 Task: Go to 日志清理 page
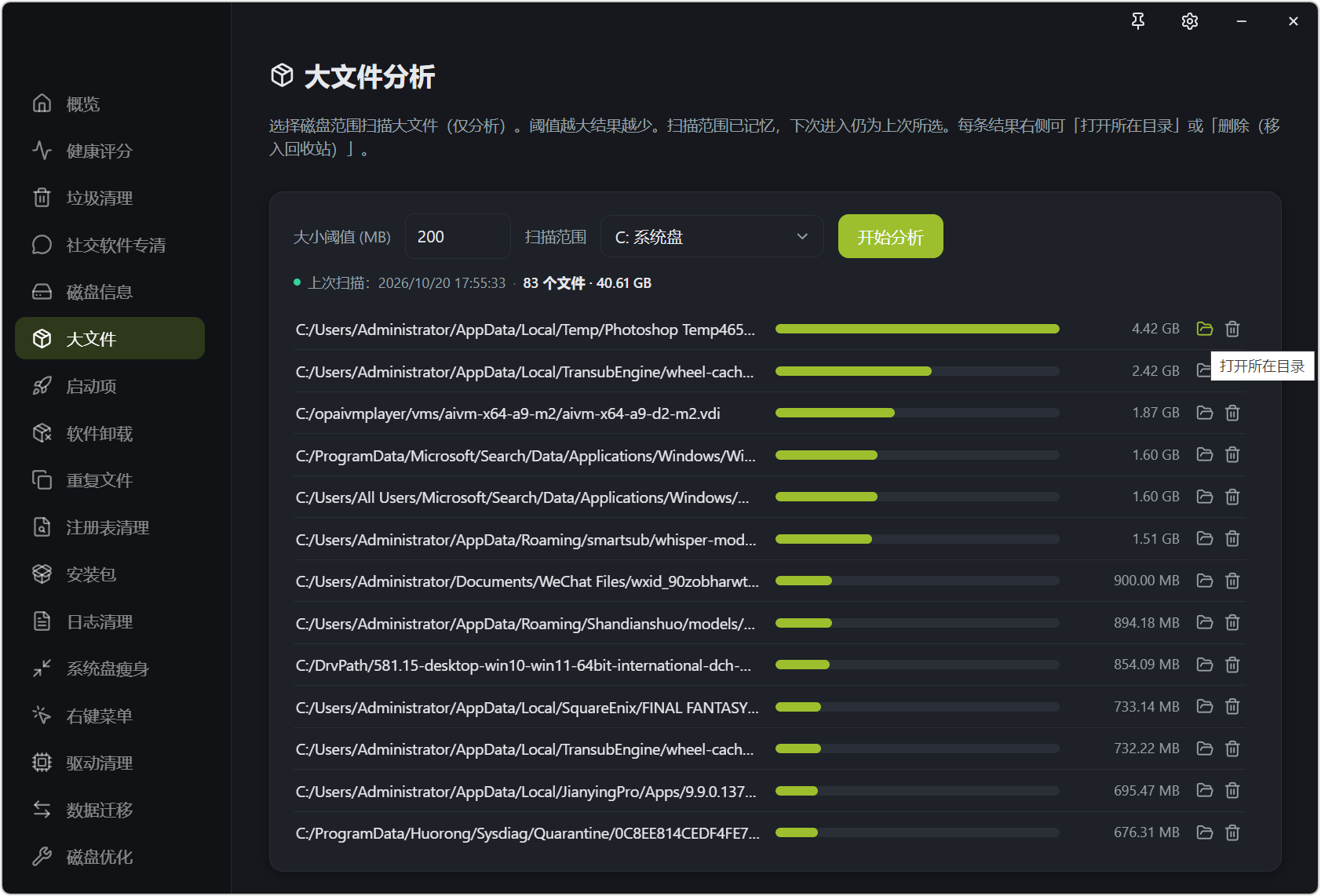coord(110,621)
